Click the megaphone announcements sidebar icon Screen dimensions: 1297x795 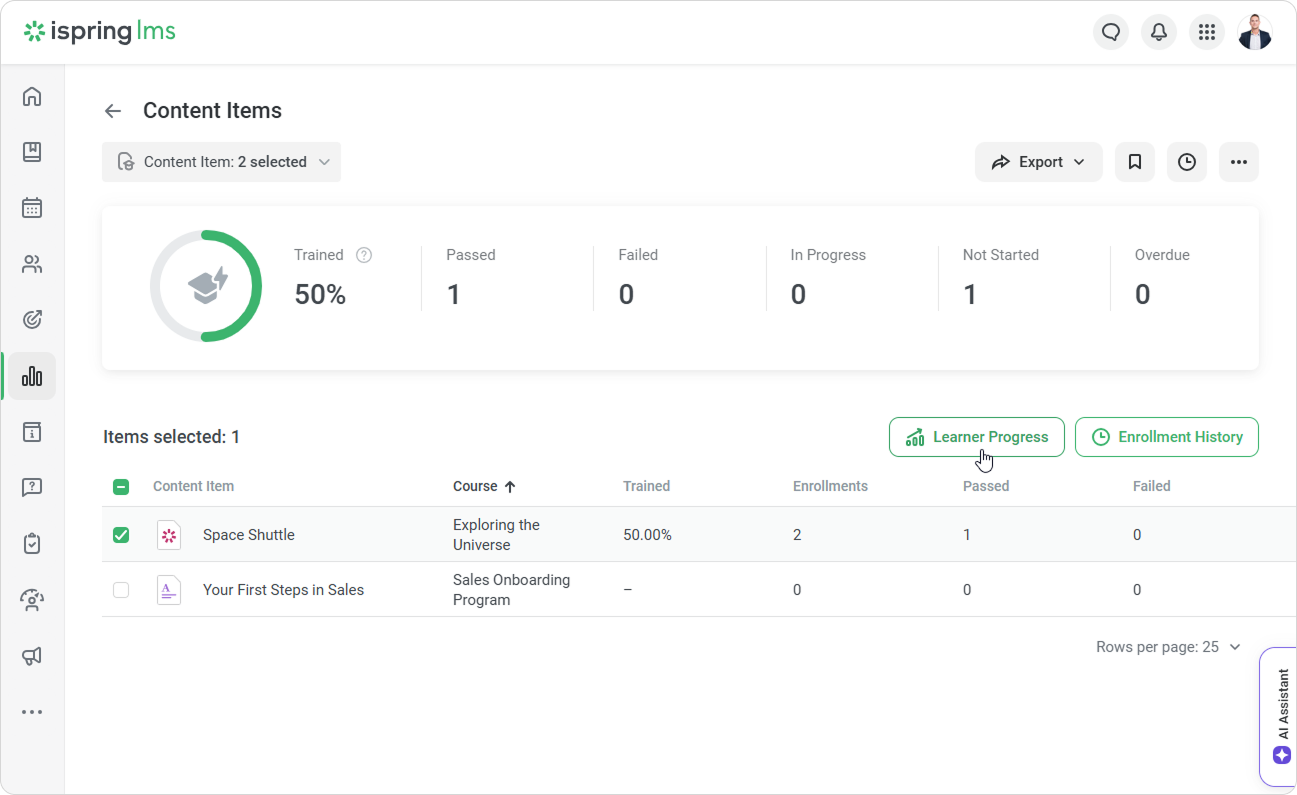32,656
